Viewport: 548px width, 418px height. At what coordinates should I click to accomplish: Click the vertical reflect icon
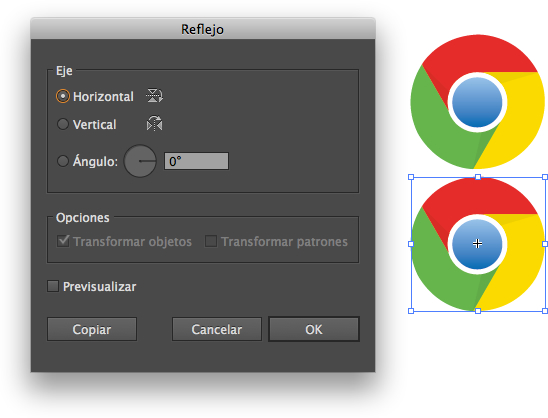154,124
